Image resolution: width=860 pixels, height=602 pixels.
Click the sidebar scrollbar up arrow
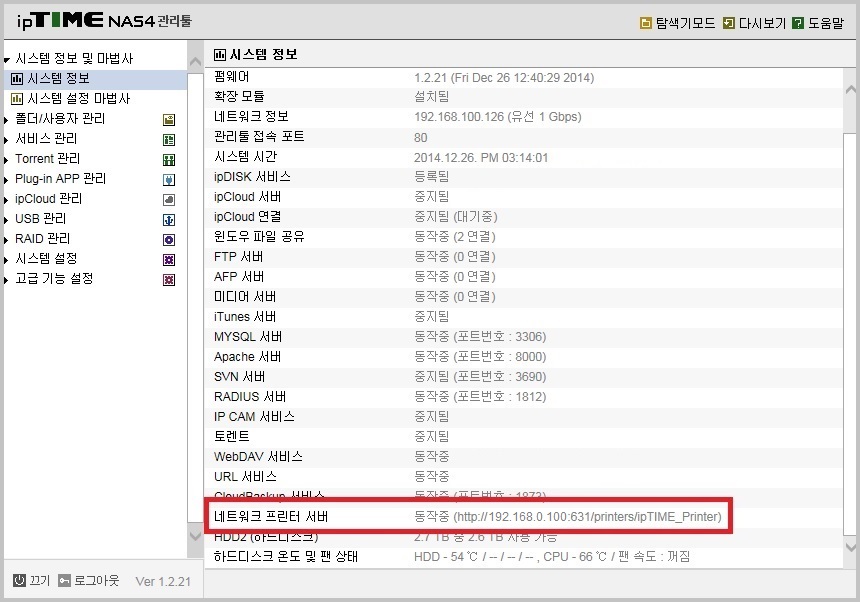point(195,62)
